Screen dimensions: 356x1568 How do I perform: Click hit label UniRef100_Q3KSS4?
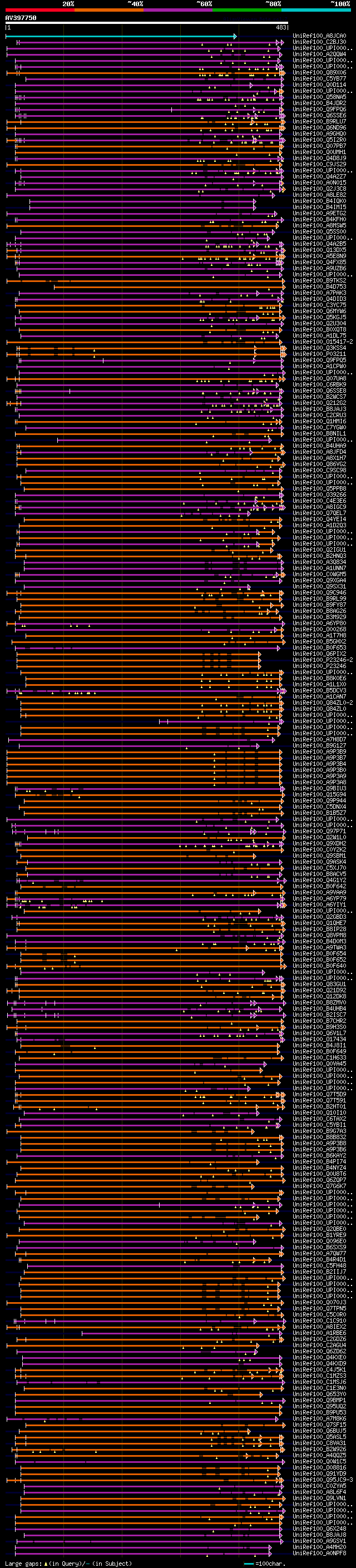(x=319, y=348)
